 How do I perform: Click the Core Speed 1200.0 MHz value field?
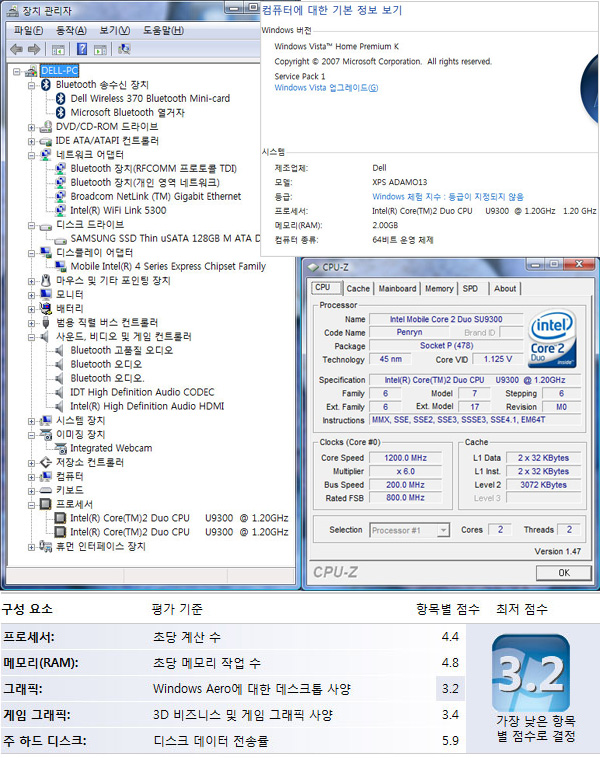[x=406, y=458]
